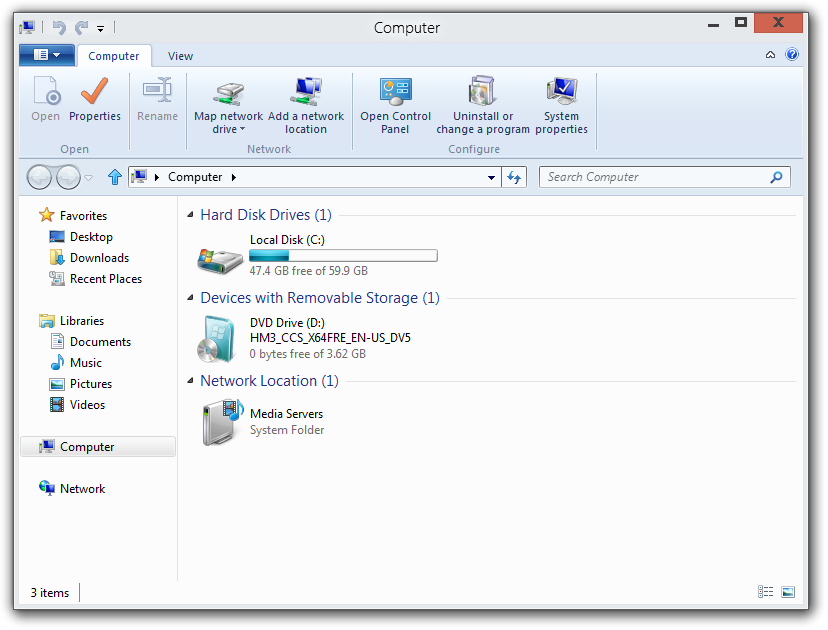Click the Rename ribbon icon
The image size is (828, 630).
click(x=157, y=90)
